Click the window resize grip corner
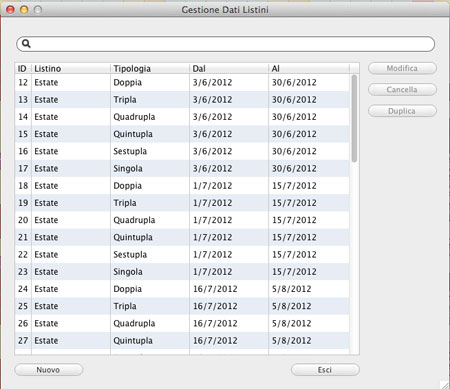The image size is (450, 389). point(444,384)
